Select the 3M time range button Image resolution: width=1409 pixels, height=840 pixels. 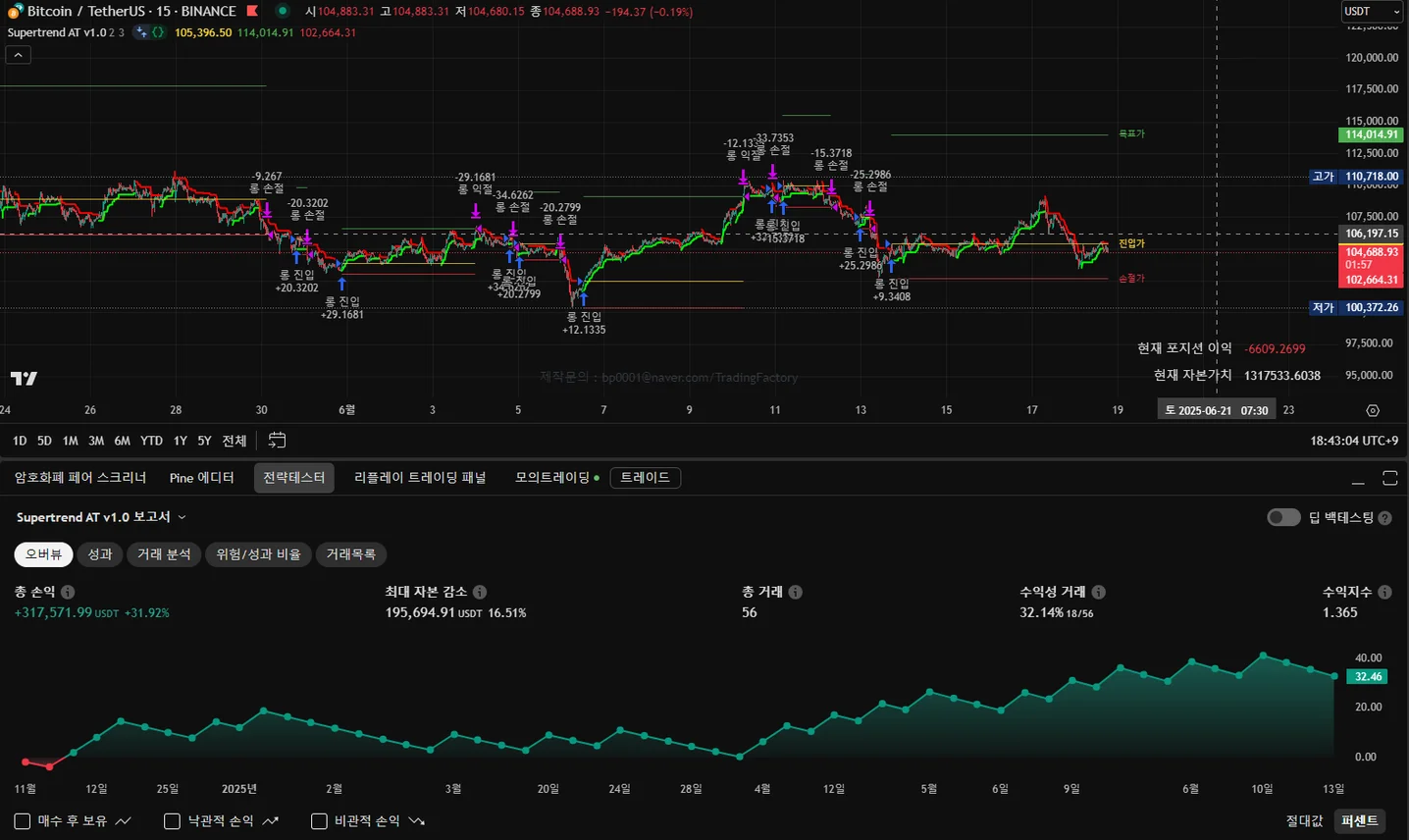[96, 441]
